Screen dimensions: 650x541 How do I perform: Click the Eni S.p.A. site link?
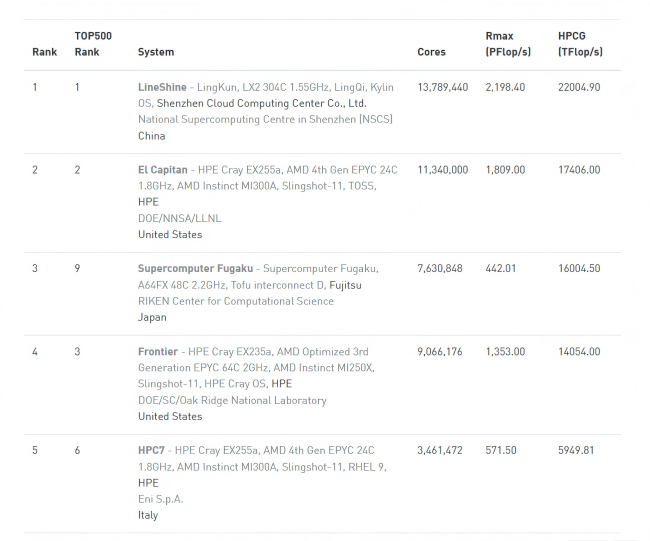tap(160, 500)
